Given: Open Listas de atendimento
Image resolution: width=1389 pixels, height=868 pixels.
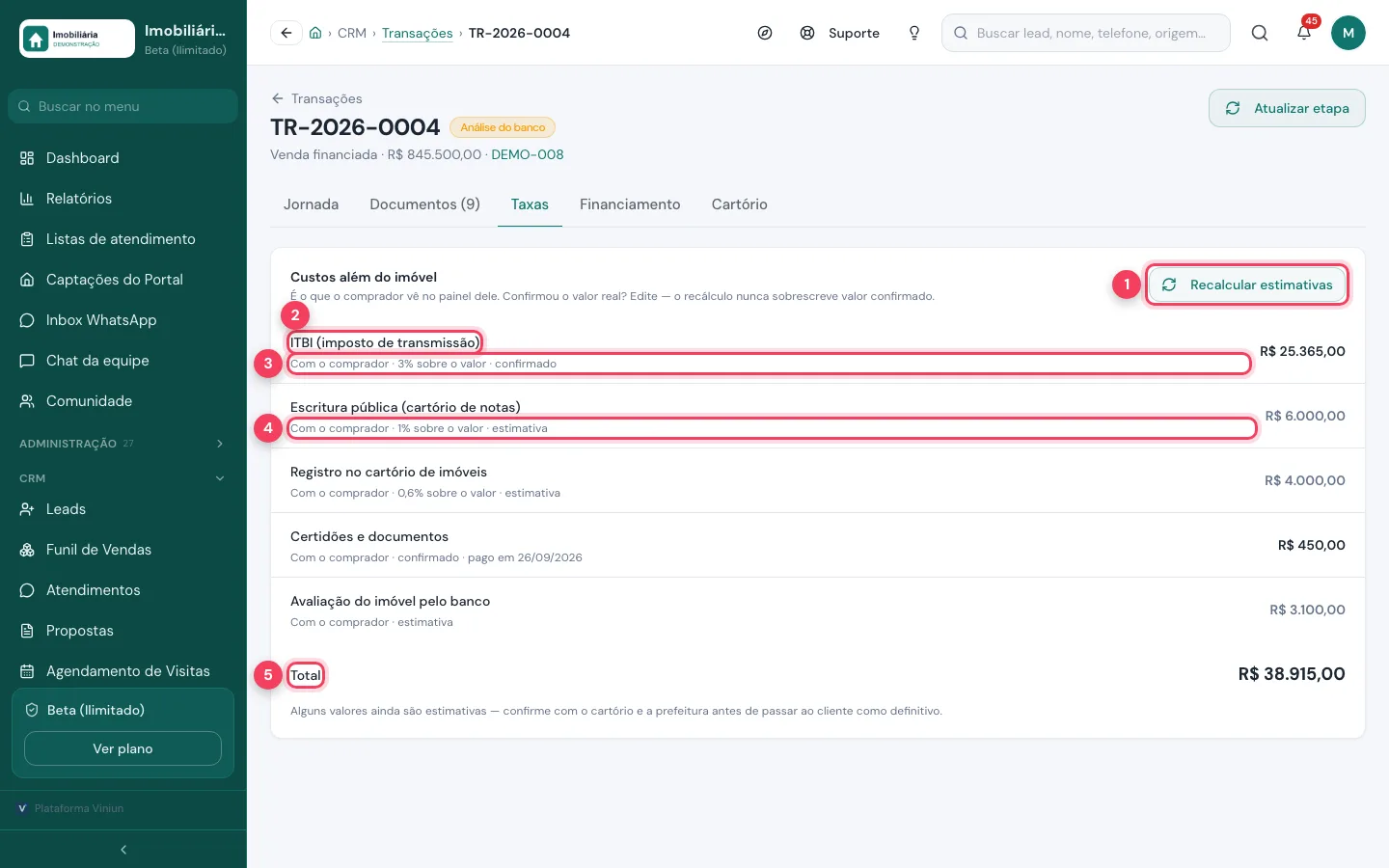Looking at the screenshot, I should 123,239.
